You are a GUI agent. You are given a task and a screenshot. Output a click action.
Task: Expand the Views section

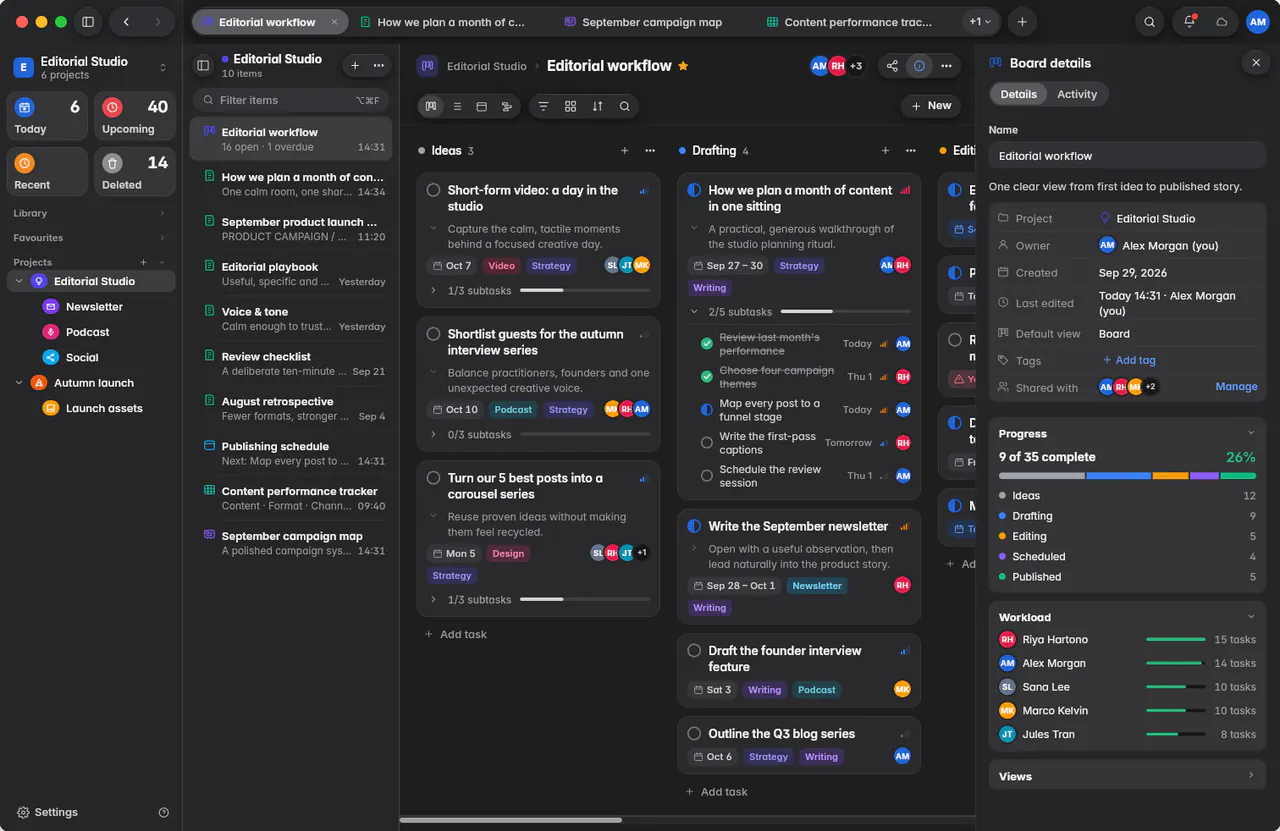pyautogui.click(x=1251, y=776)
